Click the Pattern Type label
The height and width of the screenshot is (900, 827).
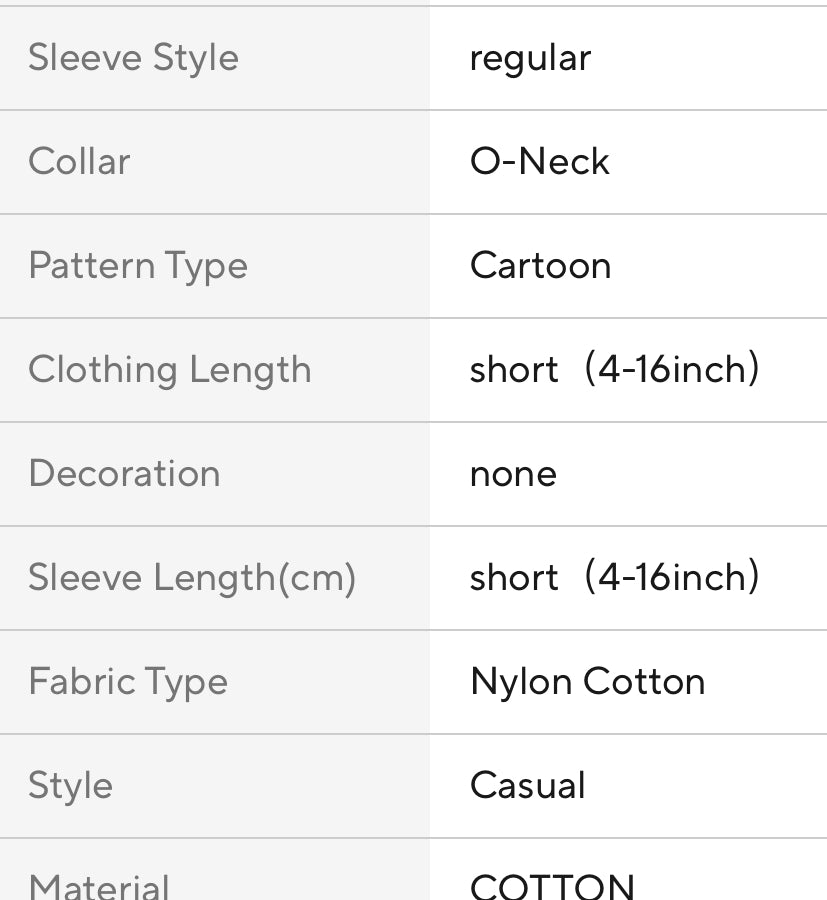(x=138, y=266)
